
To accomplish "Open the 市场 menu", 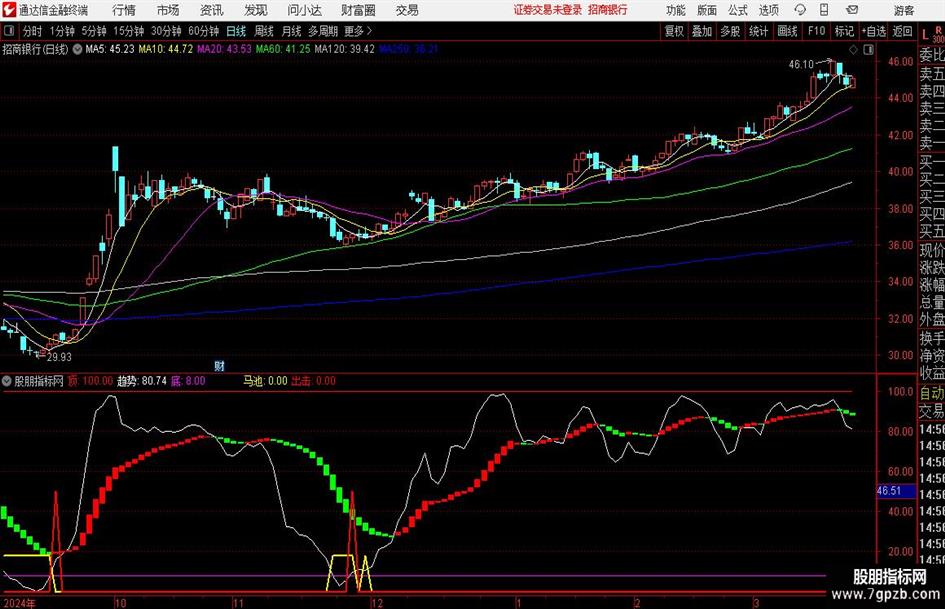I will click(x=168, y=10).
